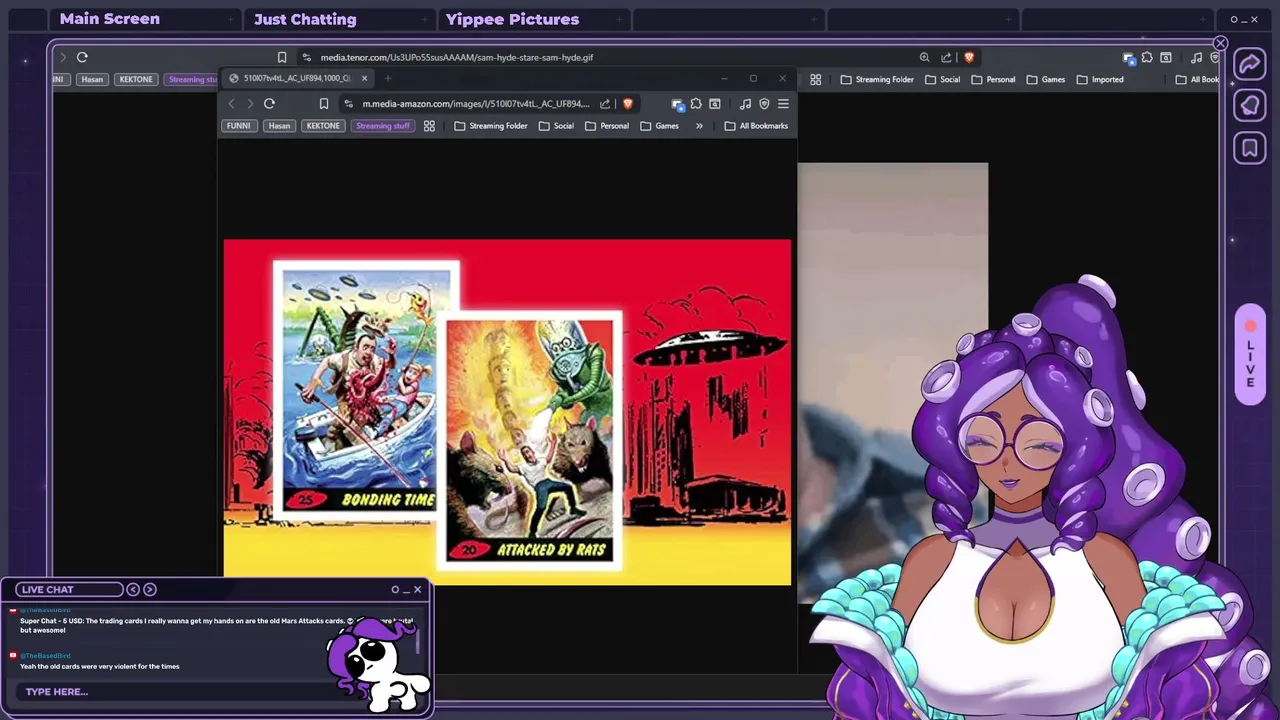The width and height of the screenshot is (1280, 720).
Task: Click the LIVE indicator on the right edge
Action: coord(1250,355)
